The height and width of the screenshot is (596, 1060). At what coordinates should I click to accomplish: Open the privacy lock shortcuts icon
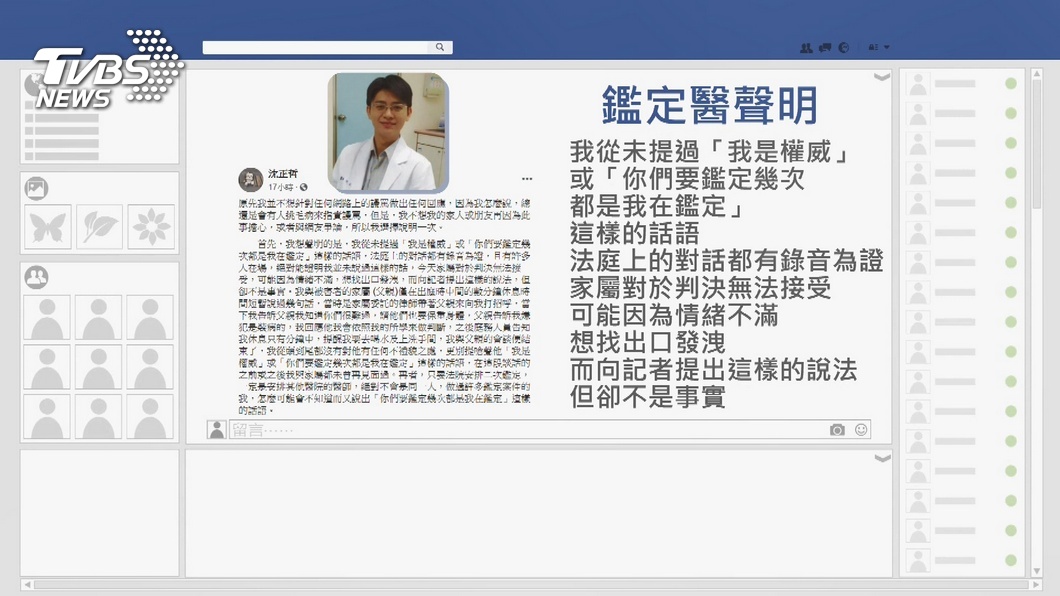(x=873, y=47)
